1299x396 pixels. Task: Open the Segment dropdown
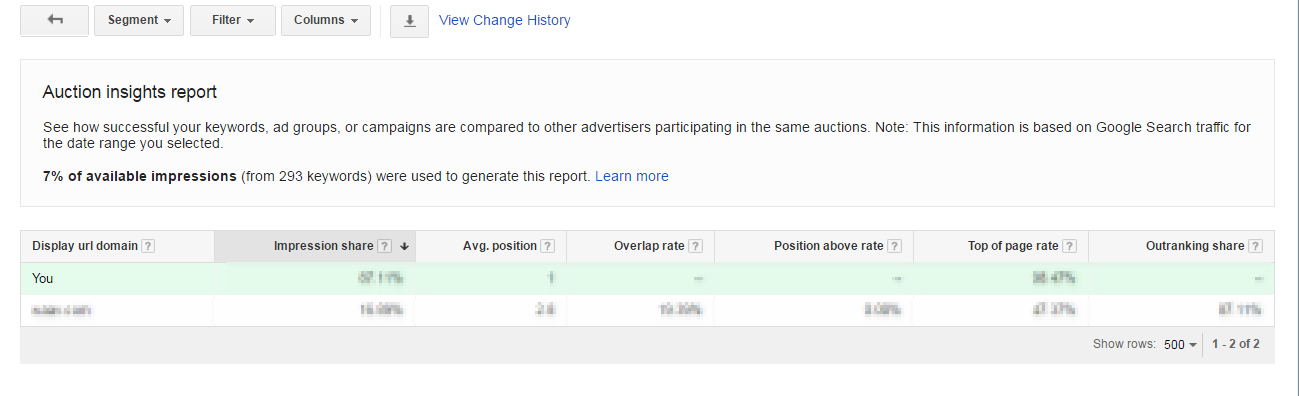(139, 20)
